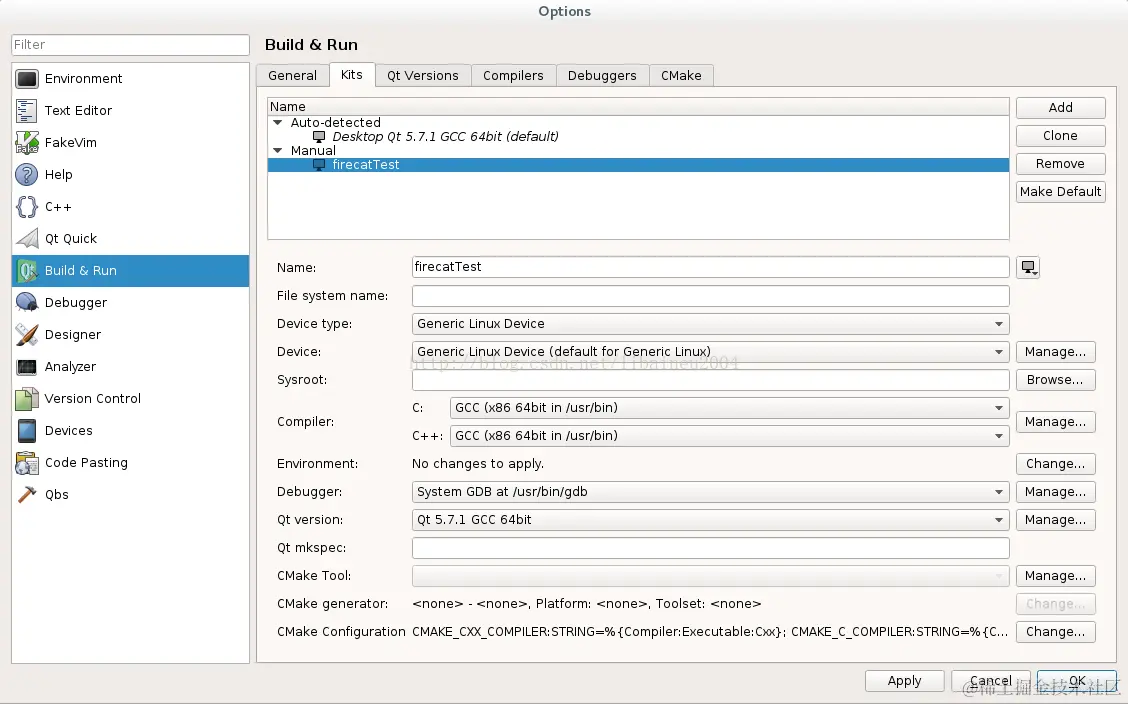
Task: Click the Make Default button
Action: [1060, 192]
